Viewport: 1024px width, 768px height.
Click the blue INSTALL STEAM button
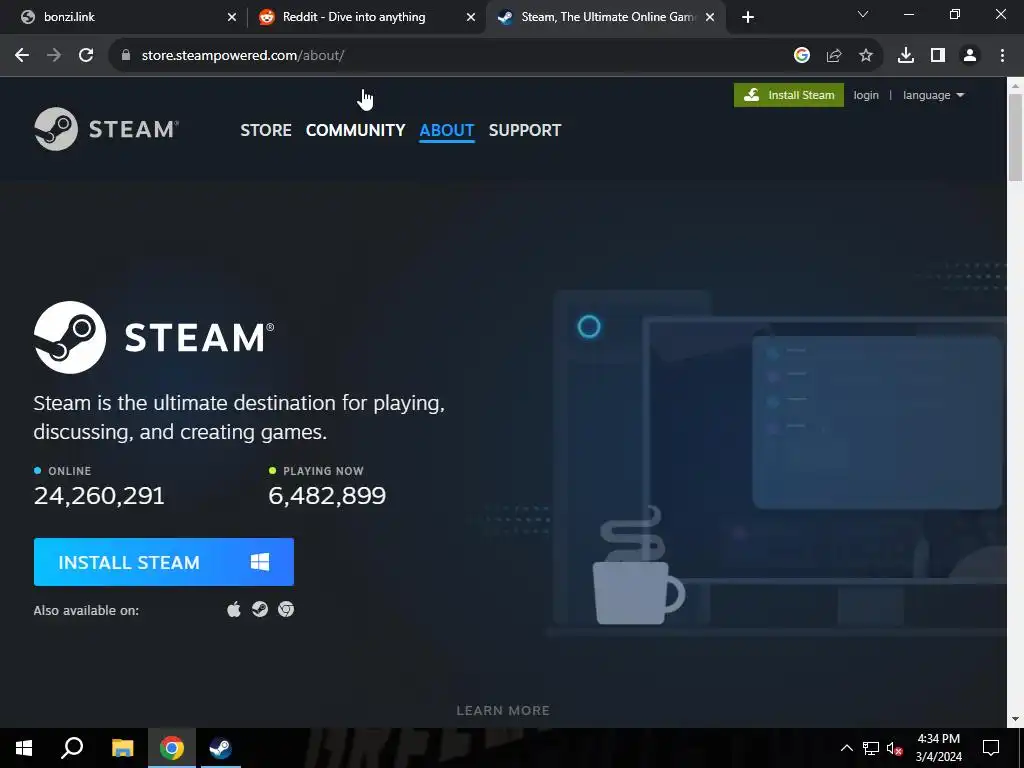[x=164, y=562]
